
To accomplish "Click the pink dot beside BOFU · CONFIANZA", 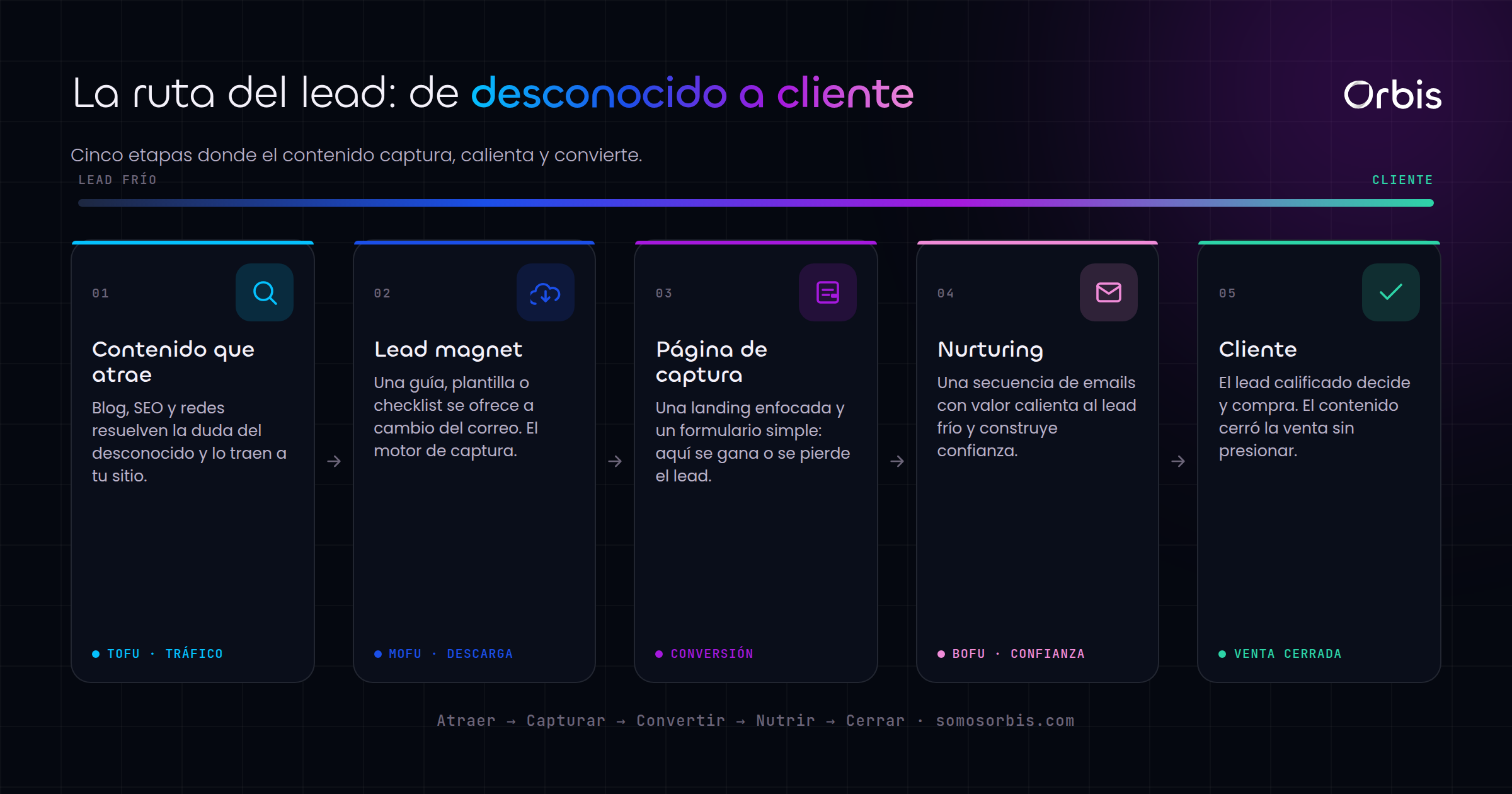I will coord(941,654).
